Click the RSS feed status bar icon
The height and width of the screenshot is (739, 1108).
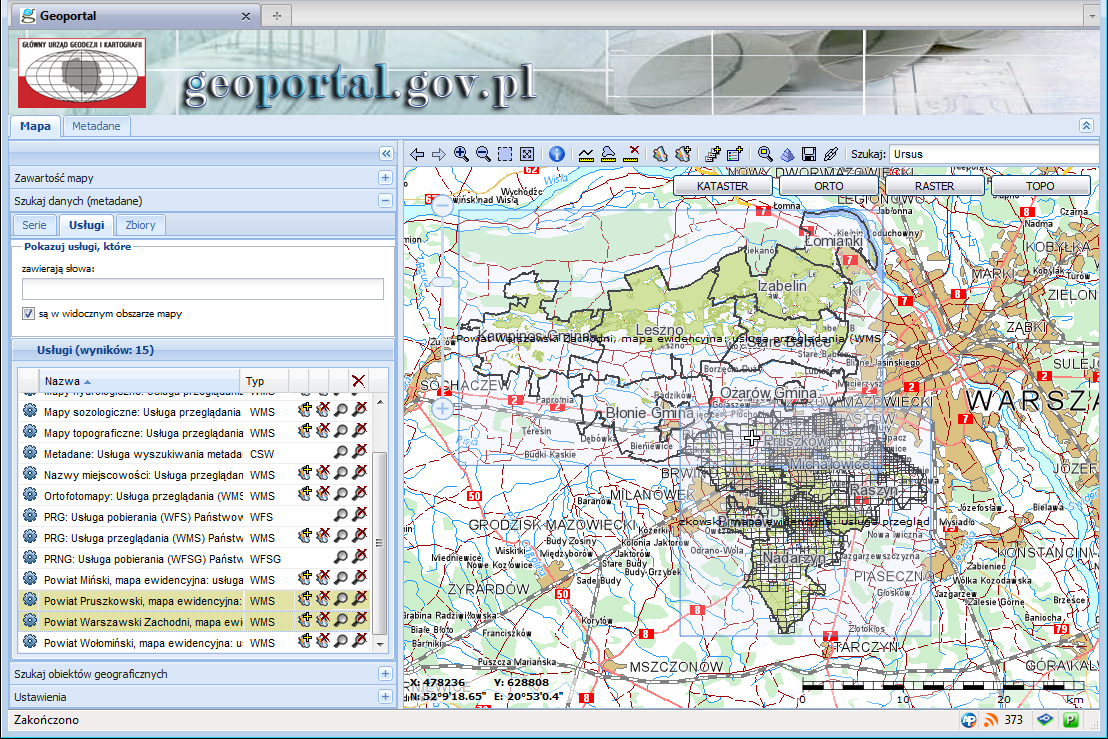(x=991, y=720)
